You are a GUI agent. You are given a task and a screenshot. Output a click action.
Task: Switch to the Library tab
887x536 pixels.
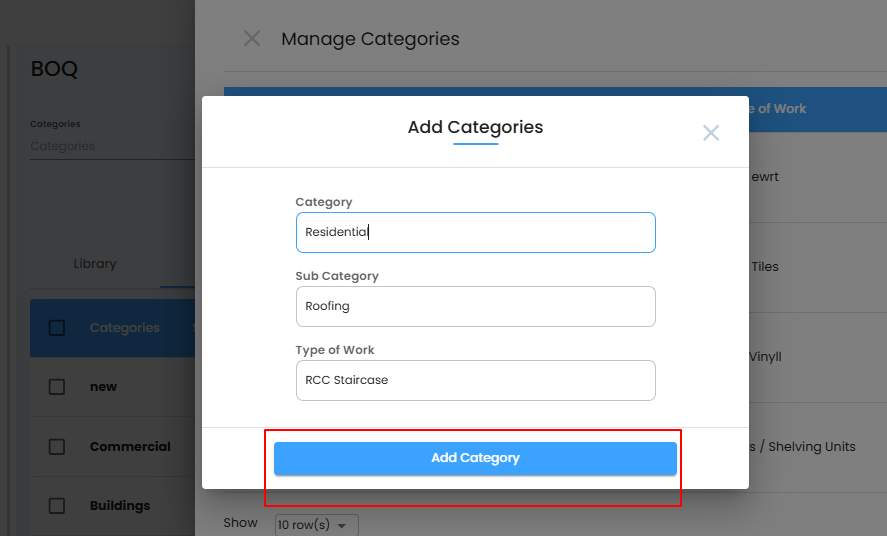coord(95,264)
